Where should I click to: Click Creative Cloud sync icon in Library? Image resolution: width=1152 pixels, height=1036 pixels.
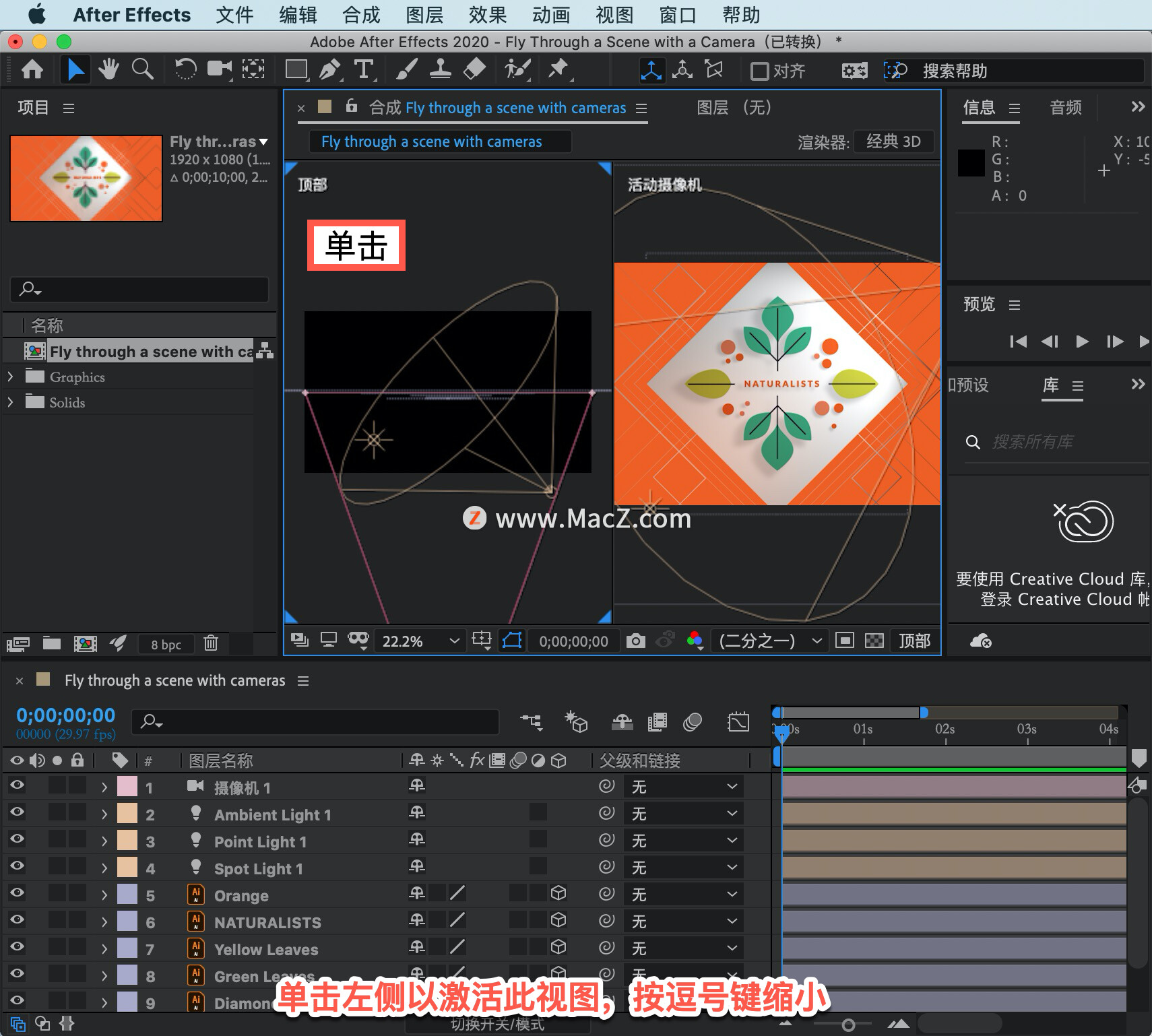coord(981,641)
